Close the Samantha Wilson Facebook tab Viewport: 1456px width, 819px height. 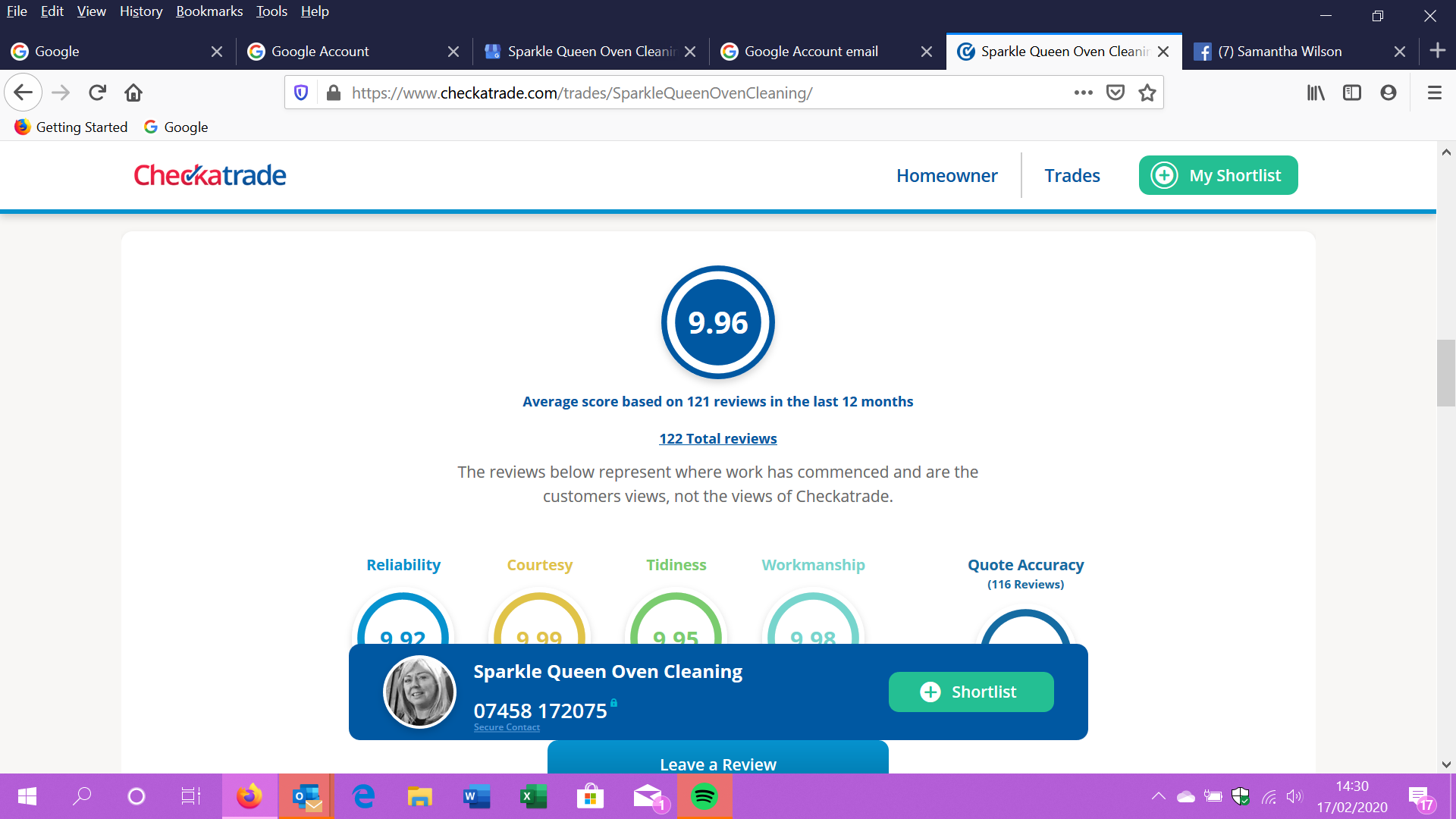coord(1400,52)
